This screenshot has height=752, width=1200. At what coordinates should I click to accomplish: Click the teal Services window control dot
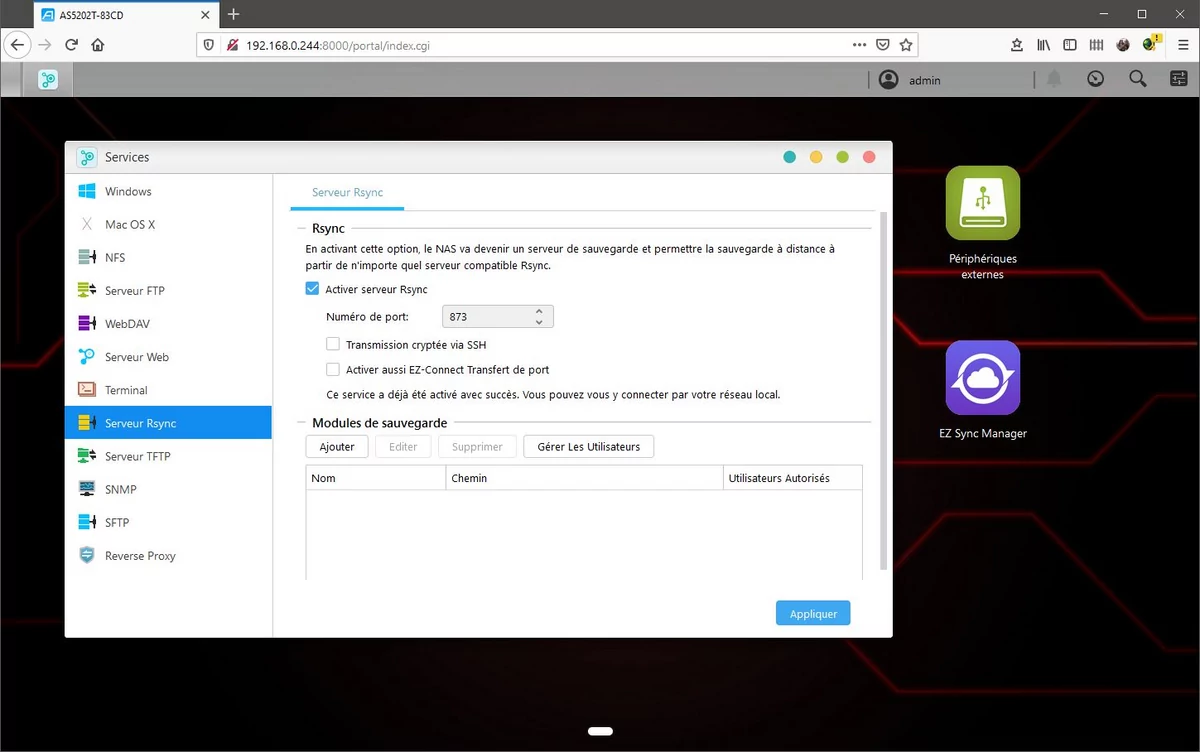click(790, 157)
